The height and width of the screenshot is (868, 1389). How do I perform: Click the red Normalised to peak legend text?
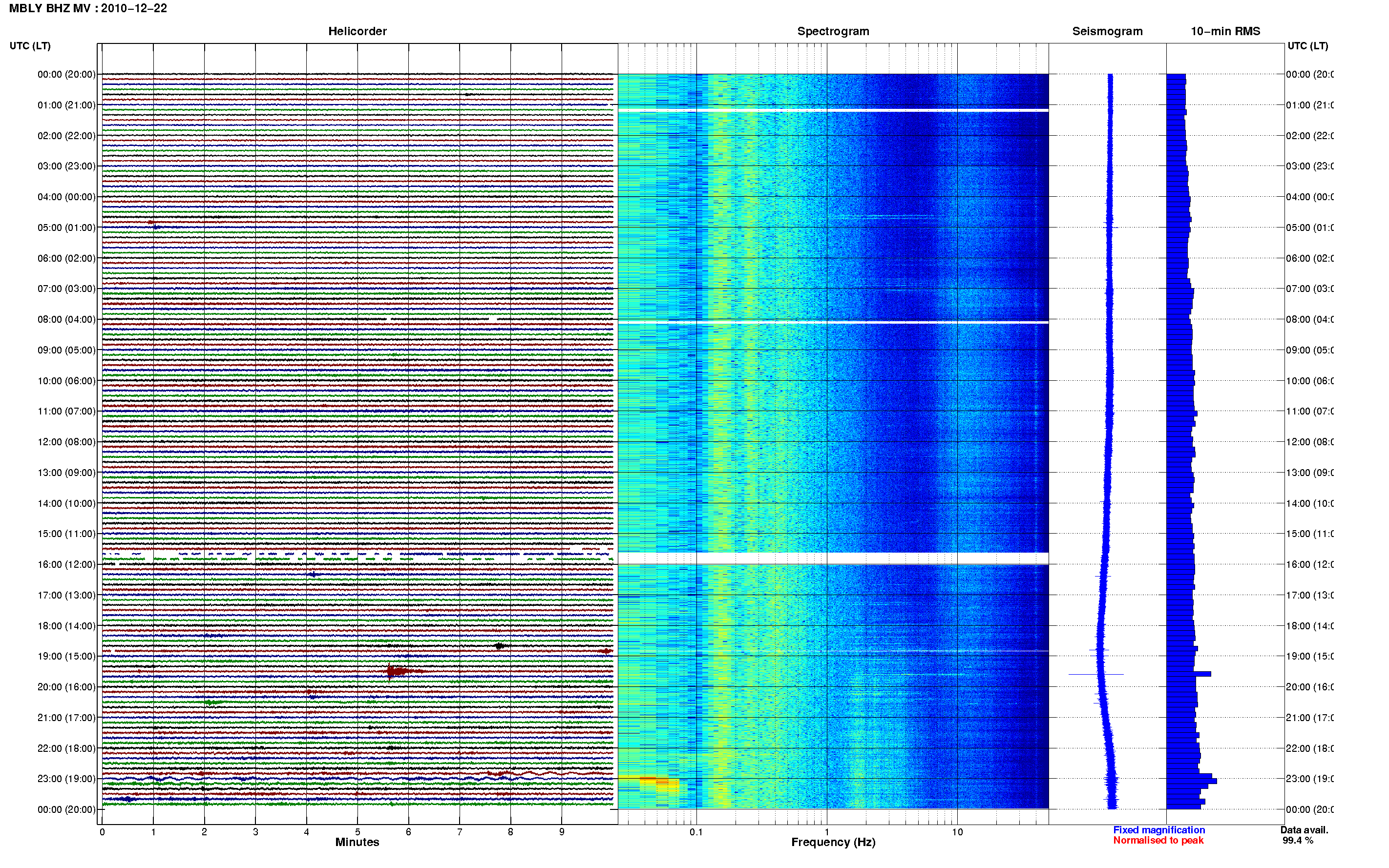point(1158,841)
